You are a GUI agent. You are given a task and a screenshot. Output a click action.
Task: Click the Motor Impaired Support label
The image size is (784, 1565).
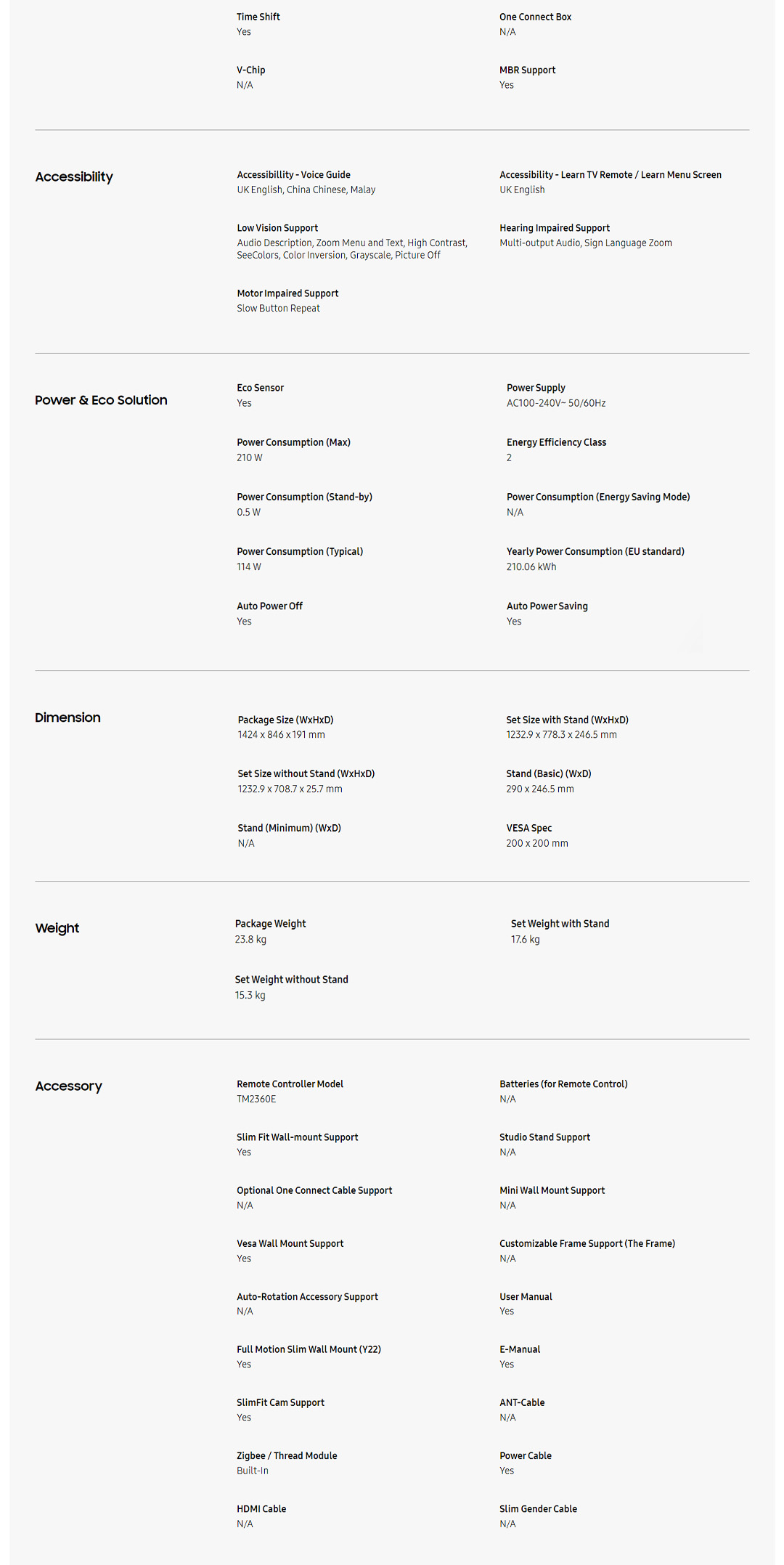(x=287, y=293)
